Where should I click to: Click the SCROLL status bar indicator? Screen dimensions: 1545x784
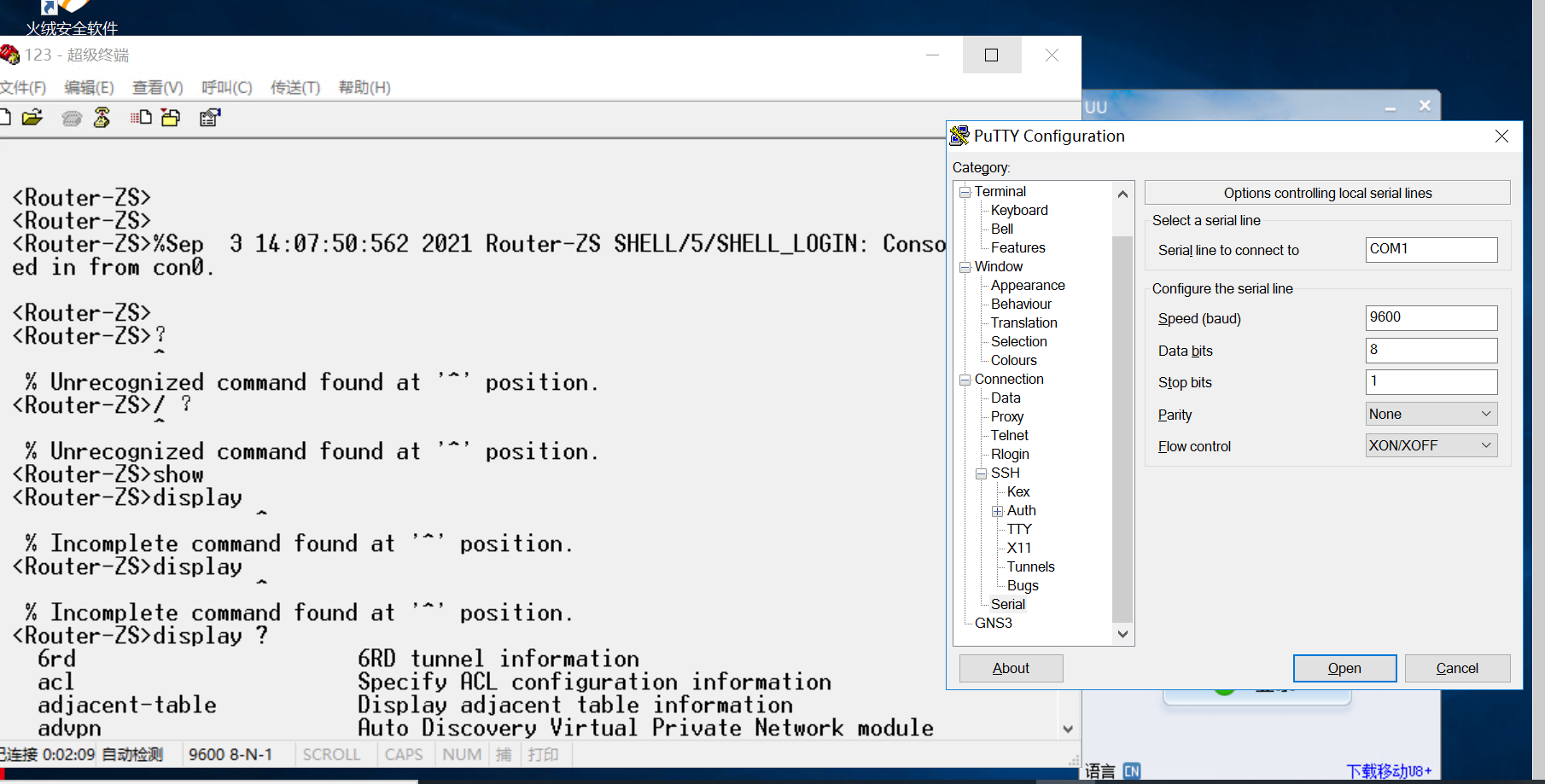tap(331, 755)
